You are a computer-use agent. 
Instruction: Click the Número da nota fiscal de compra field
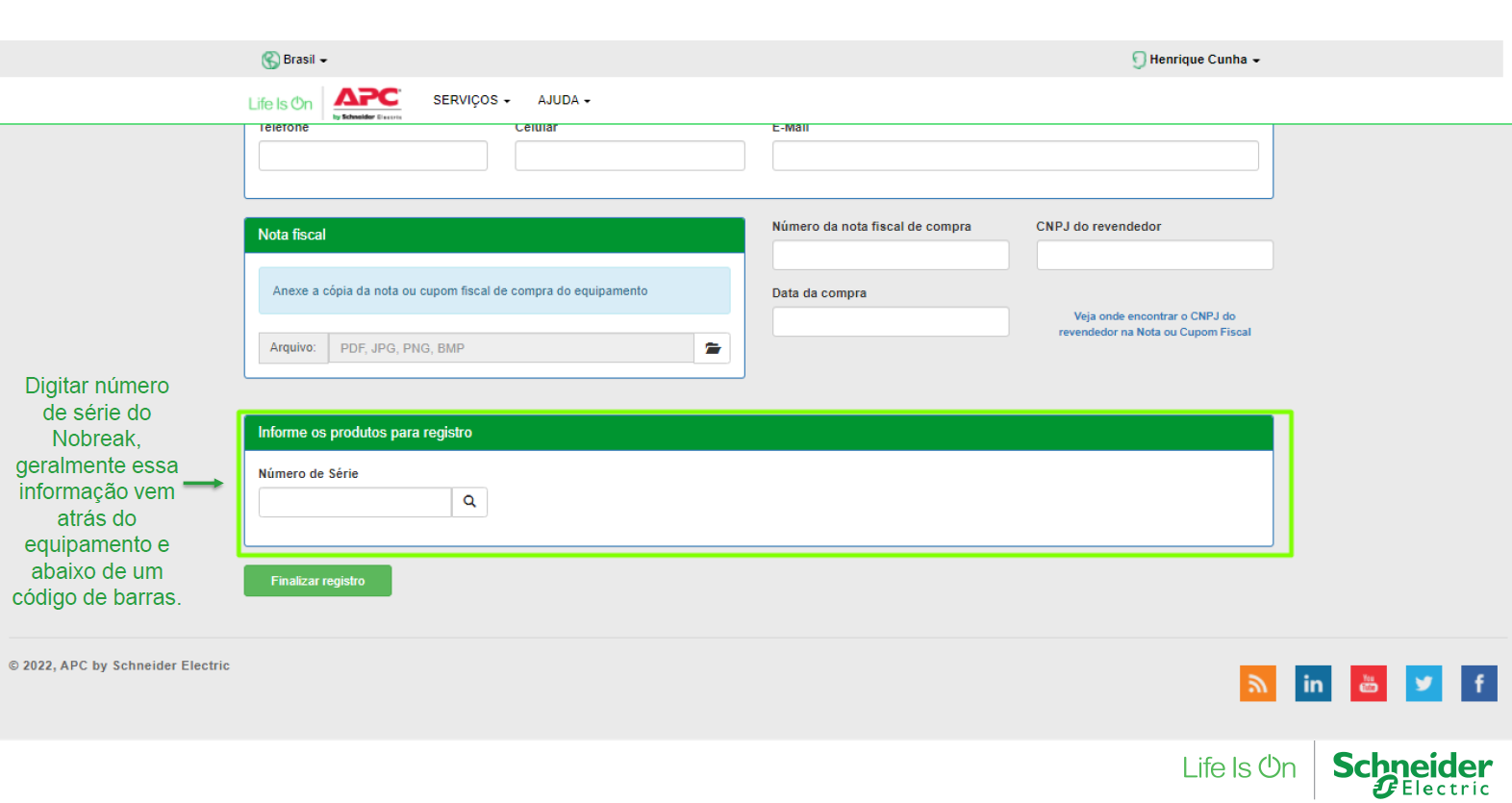[x=891, y=255]
